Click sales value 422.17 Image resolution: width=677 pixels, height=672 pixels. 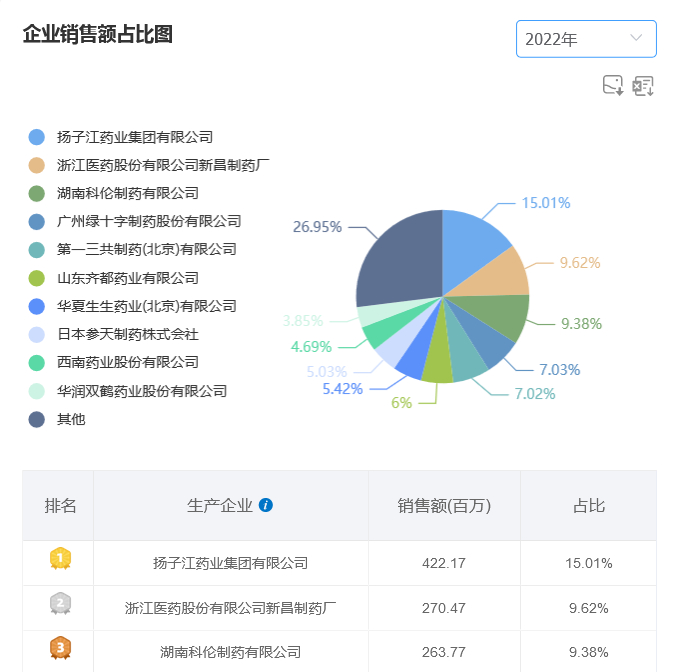coord(444,563)
